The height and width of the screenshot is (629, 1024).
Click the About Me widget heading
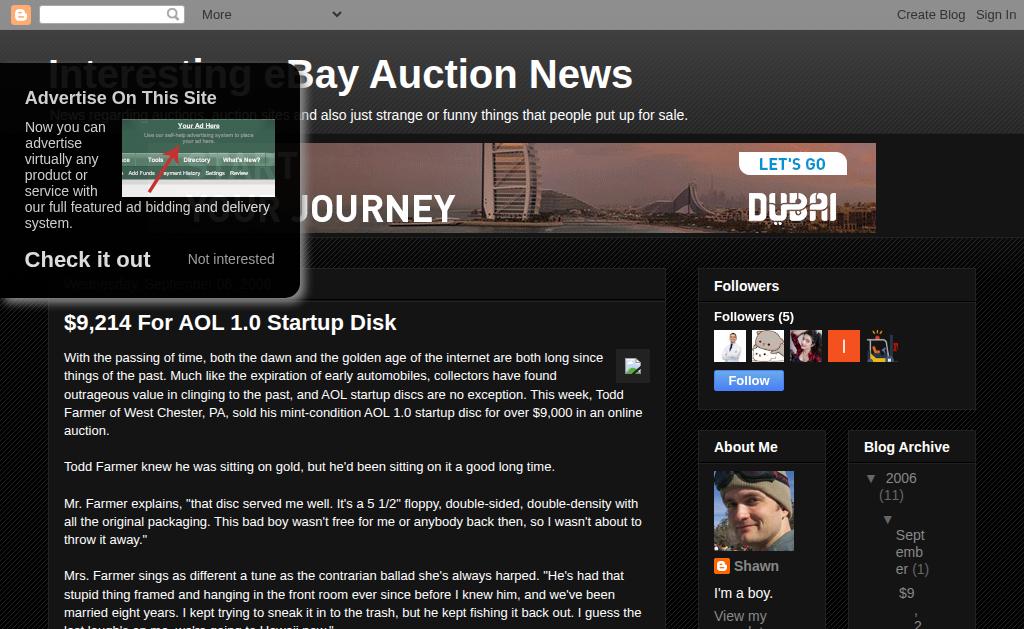point(746,447)
